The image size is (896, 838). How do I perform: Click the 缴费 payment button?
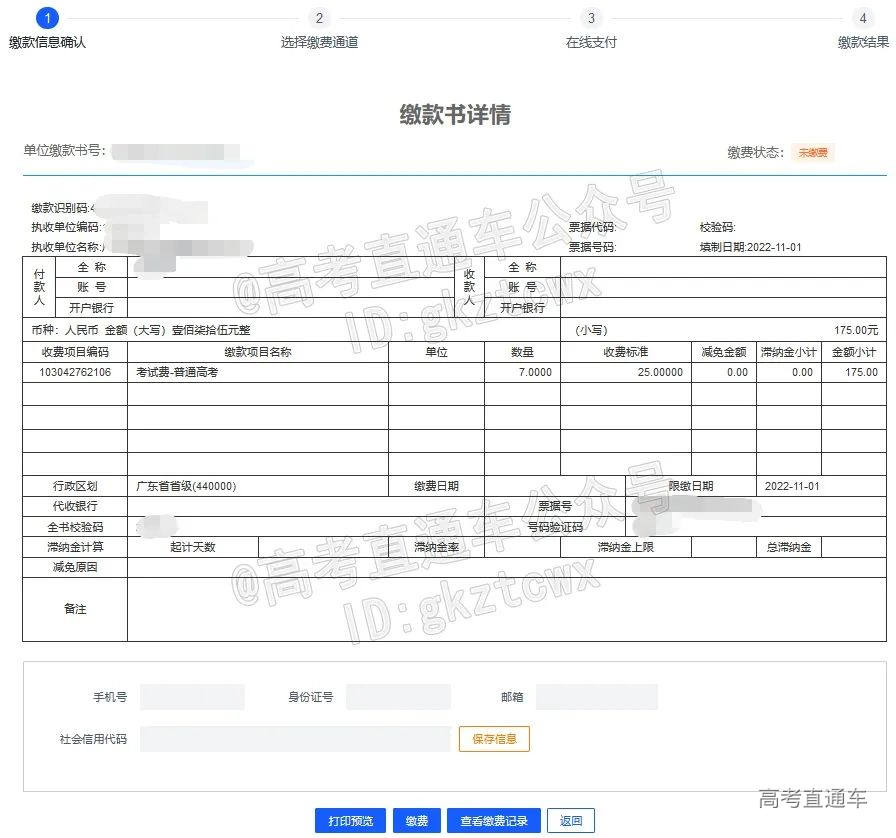coord(417,820)
